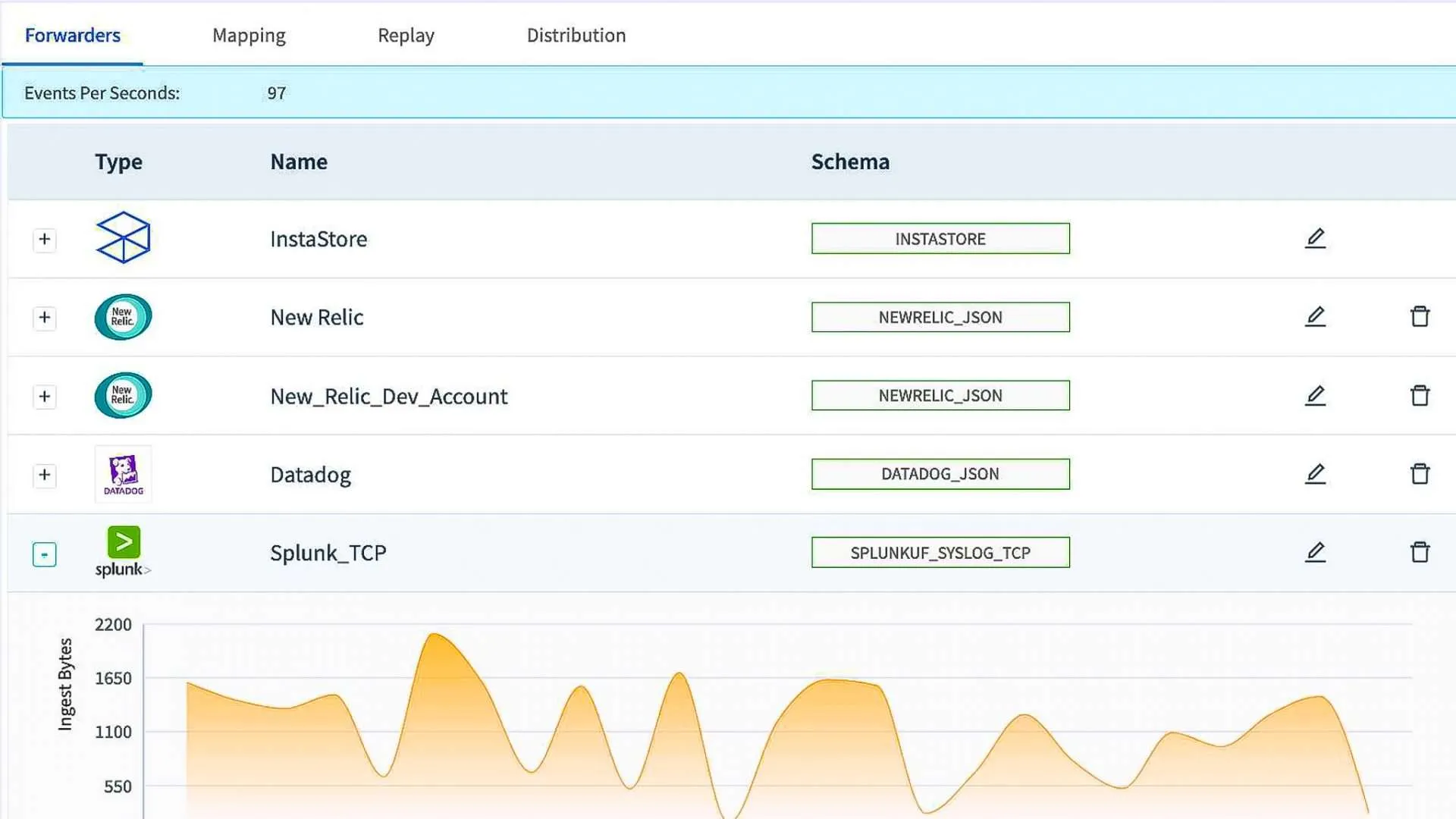Open the Forwarders tab
Screen dimensions: 1456x819
pos(72,36)
